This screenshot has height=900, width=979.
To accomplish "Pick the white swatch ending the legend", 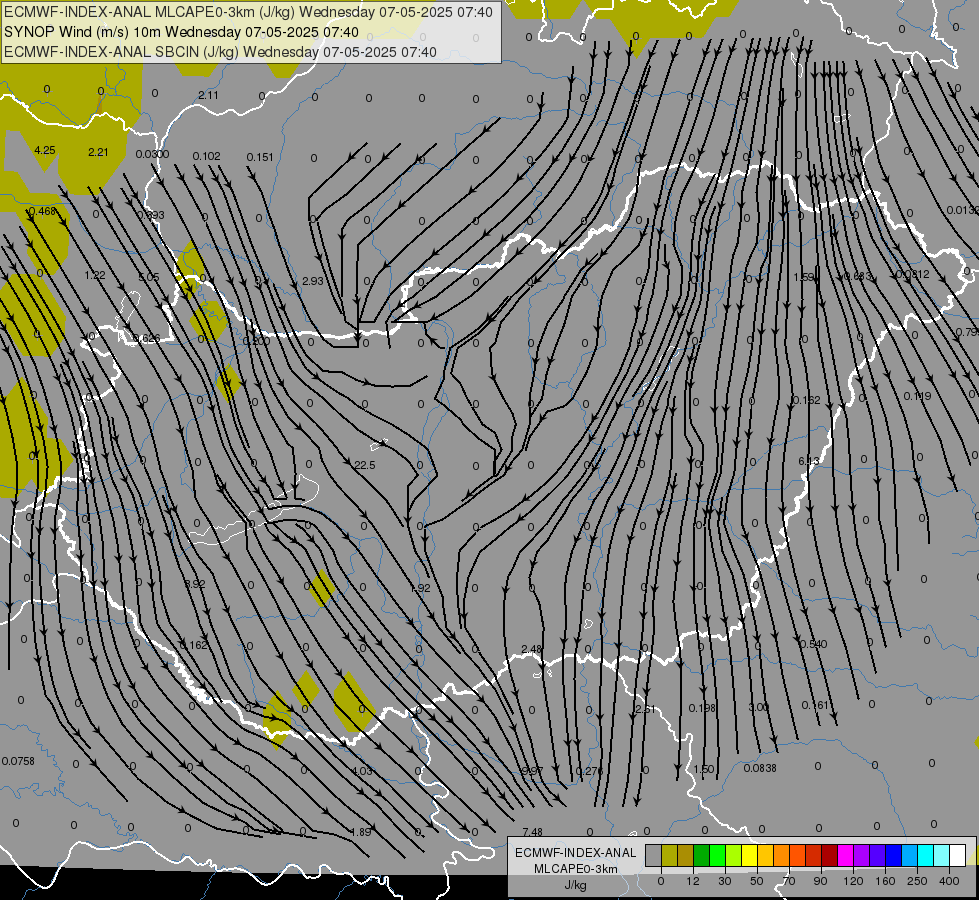I will 957,856.
